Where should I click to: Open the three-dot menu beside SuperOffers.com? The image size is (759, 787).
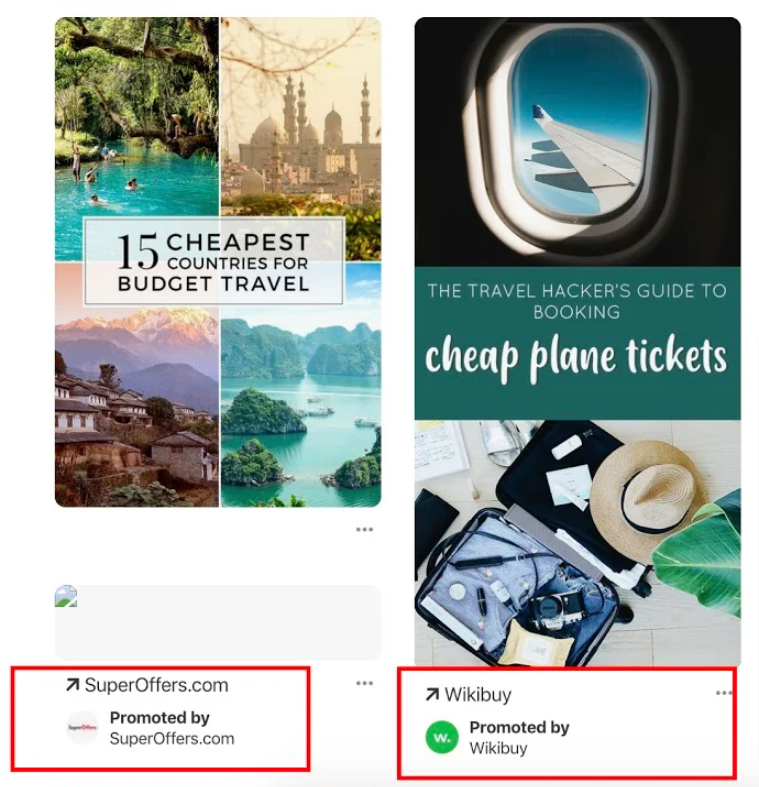pos(364,683)
